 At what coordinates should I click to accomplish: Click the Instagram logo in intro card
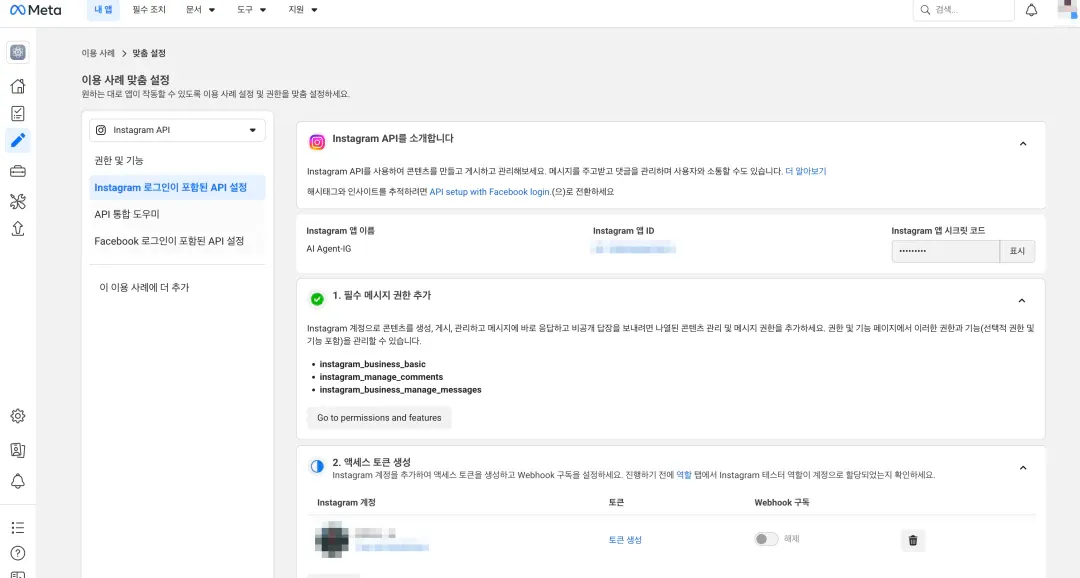point(317,142)
